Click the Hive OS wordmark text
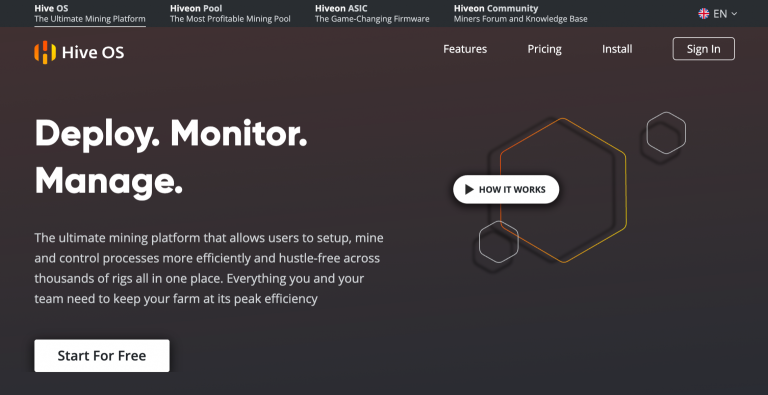Viewport: 768px width, 395px height. 93,52
